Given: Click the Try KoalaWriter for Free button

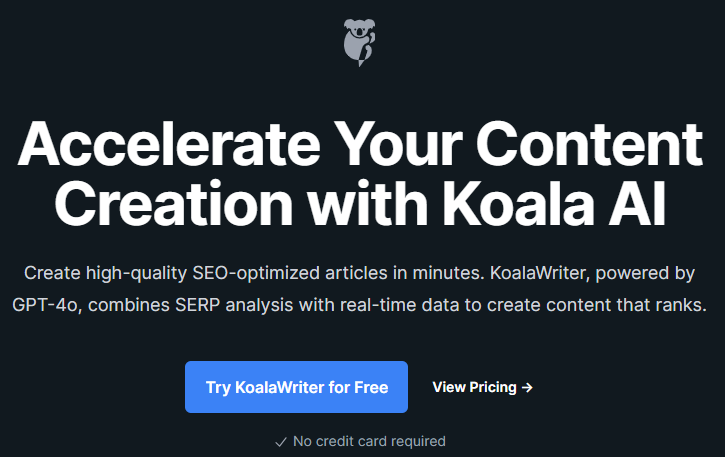Looking at the screenshot, I should 296,387.
